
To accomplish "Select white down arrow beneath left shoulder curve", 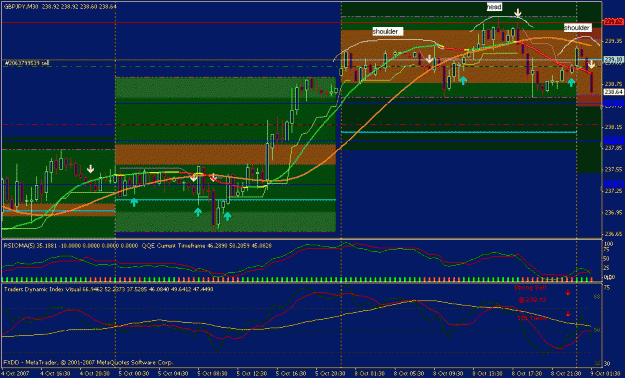I will click(x=429, y=60).
